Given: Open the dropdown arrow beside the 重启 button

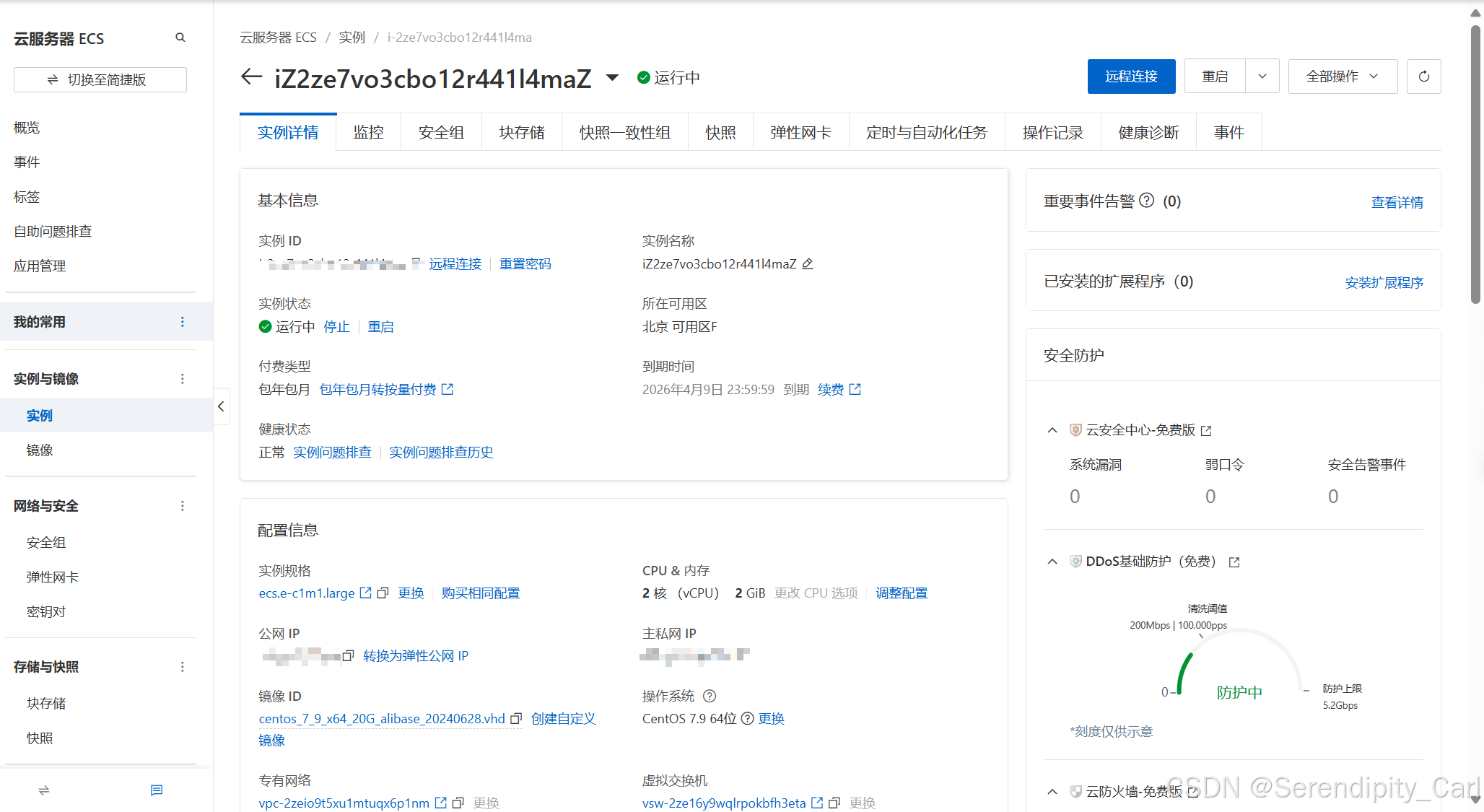Looking at the screenshot, I should 1262,77.
